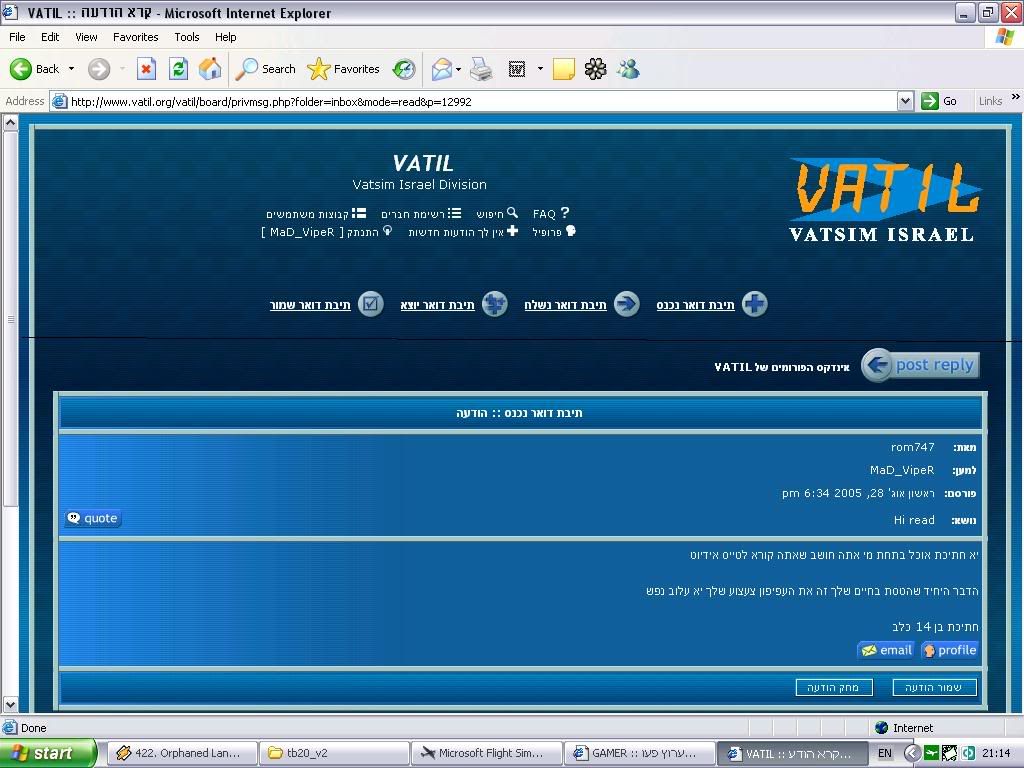Open the Edit menu
1024x768 pixels.
(x=50, y=37)
